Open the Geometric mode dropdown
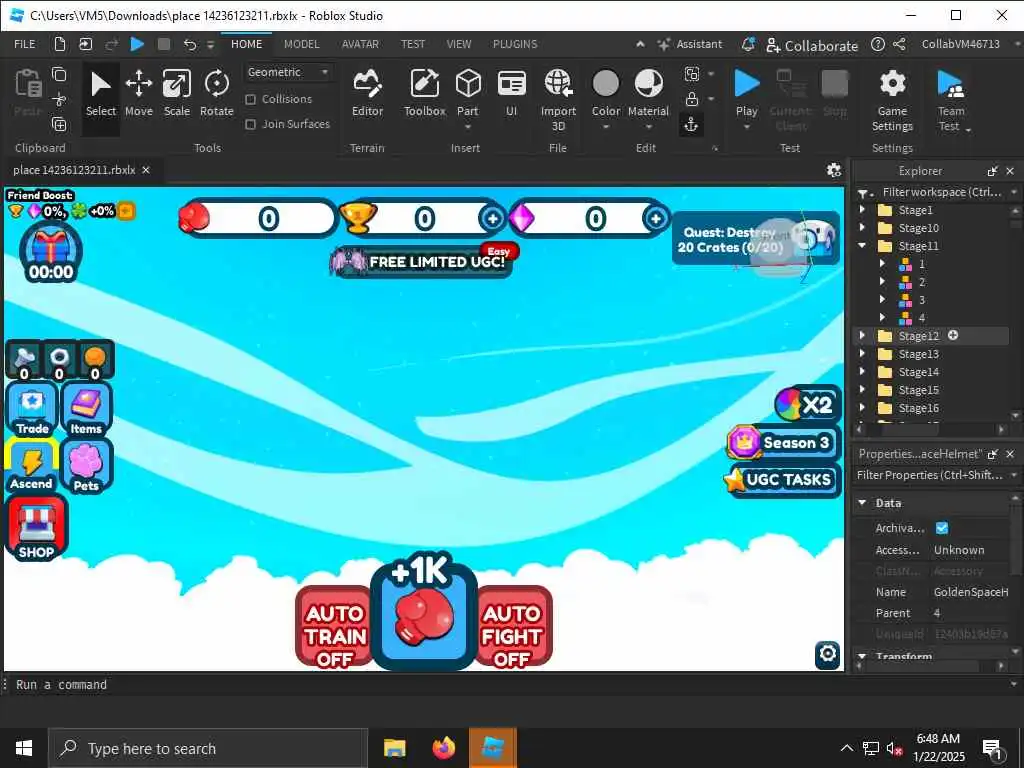This screenshot has width=1024, height=768. (288, 72)
